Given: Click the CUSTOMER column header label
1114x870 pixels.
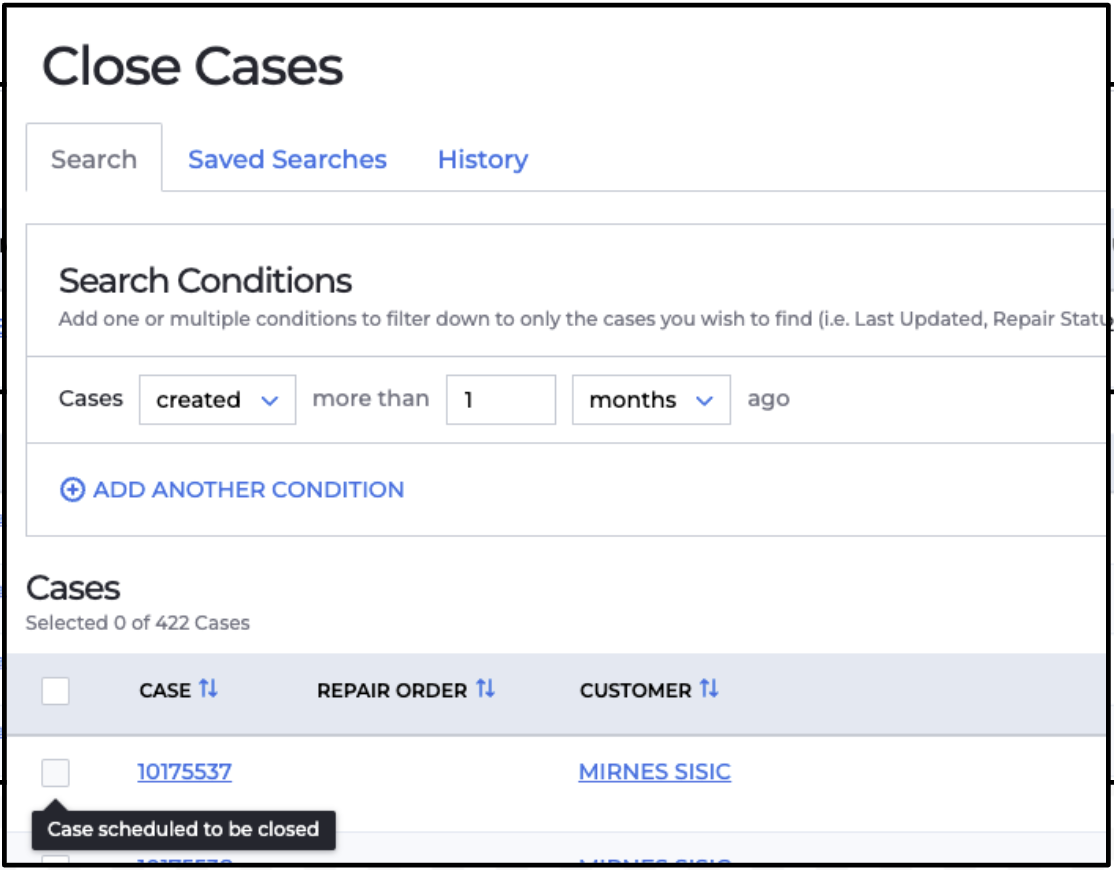Looking at the screenshot, I should [x=635, y=690].
